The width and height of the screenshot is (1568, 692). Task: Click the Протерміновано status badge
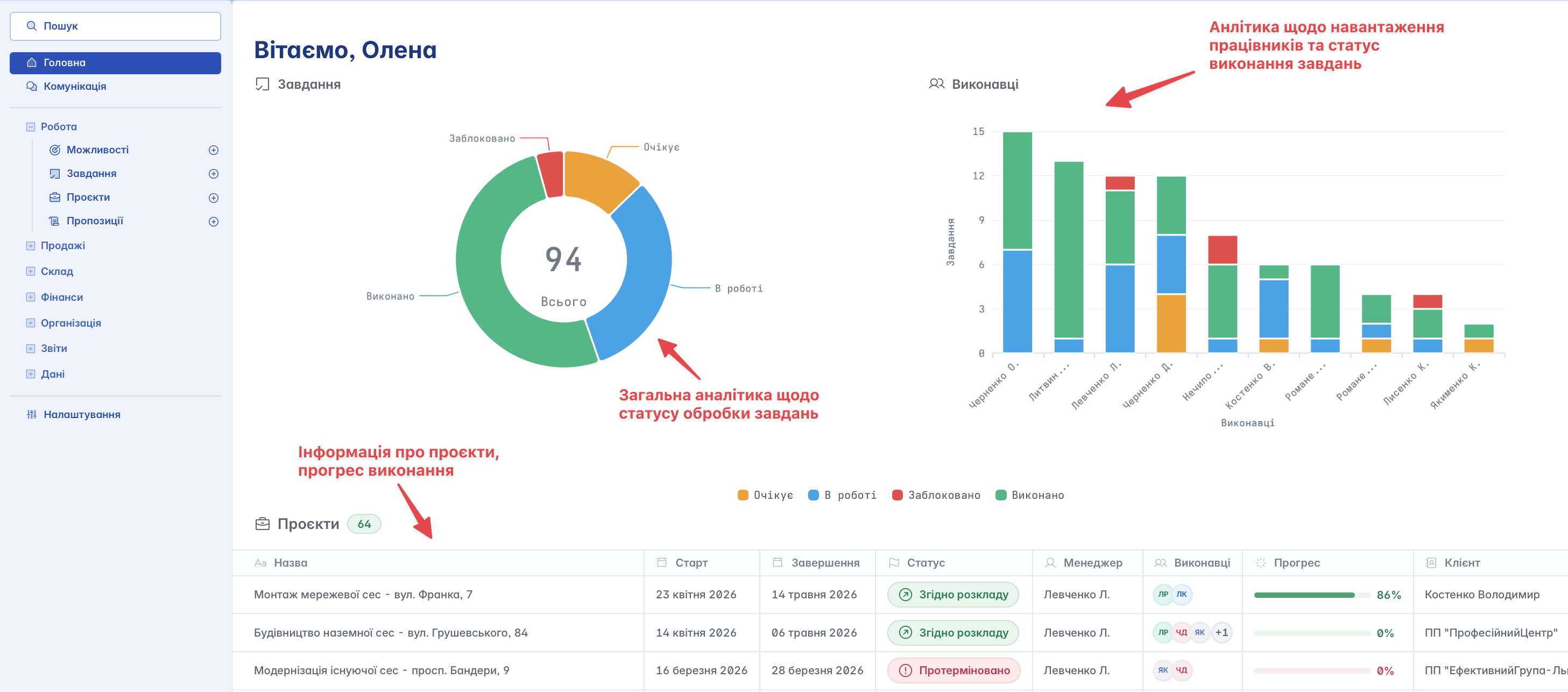point(953,670)
